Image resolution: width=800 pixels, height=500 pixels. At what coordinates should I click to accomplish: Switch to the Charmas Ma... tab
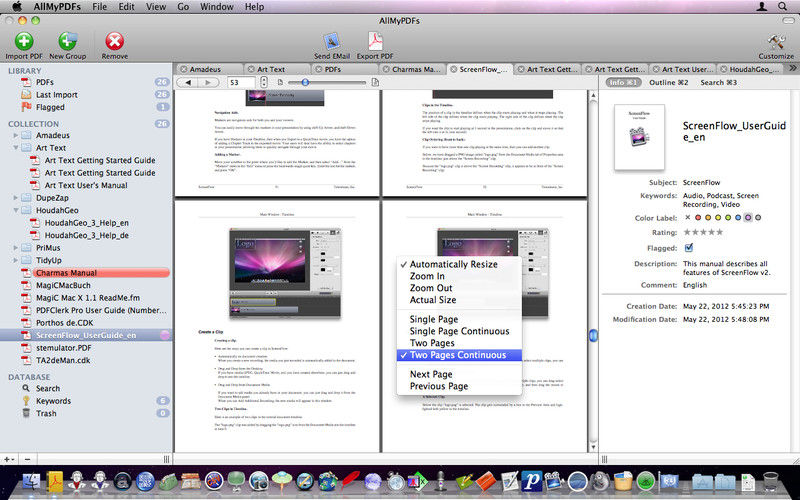coord(411,69)
